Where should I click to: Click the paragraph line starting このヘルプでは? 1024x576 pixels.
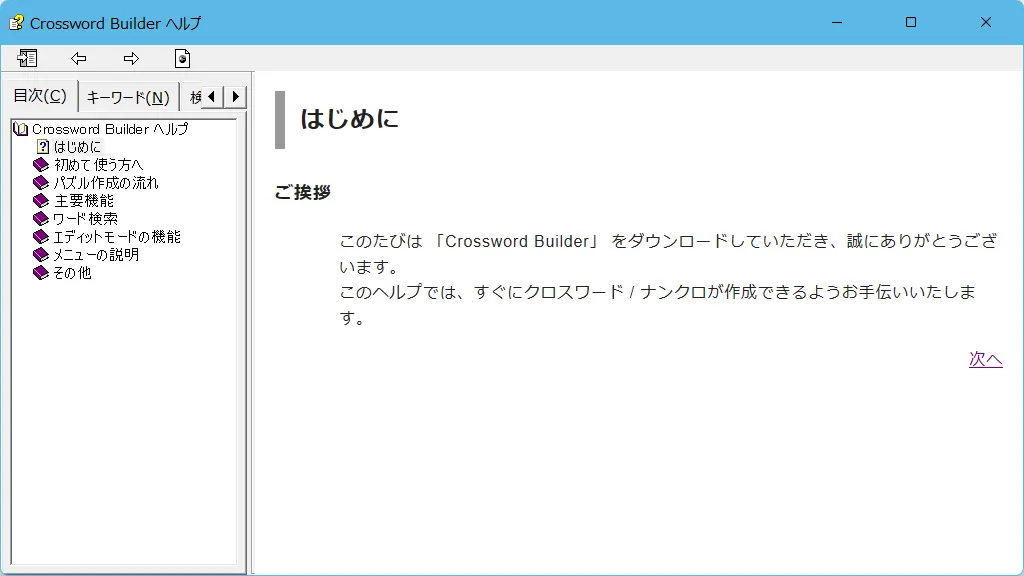tap(658, 292)
